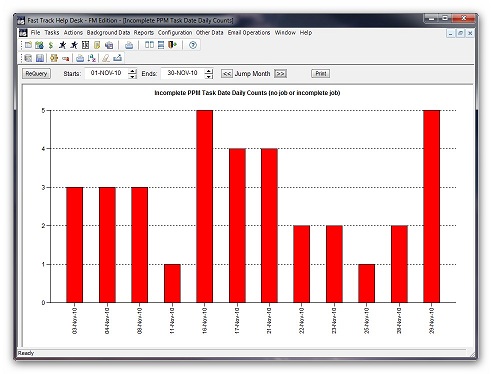Increase the Ends date with up arrow

(209, 71)
